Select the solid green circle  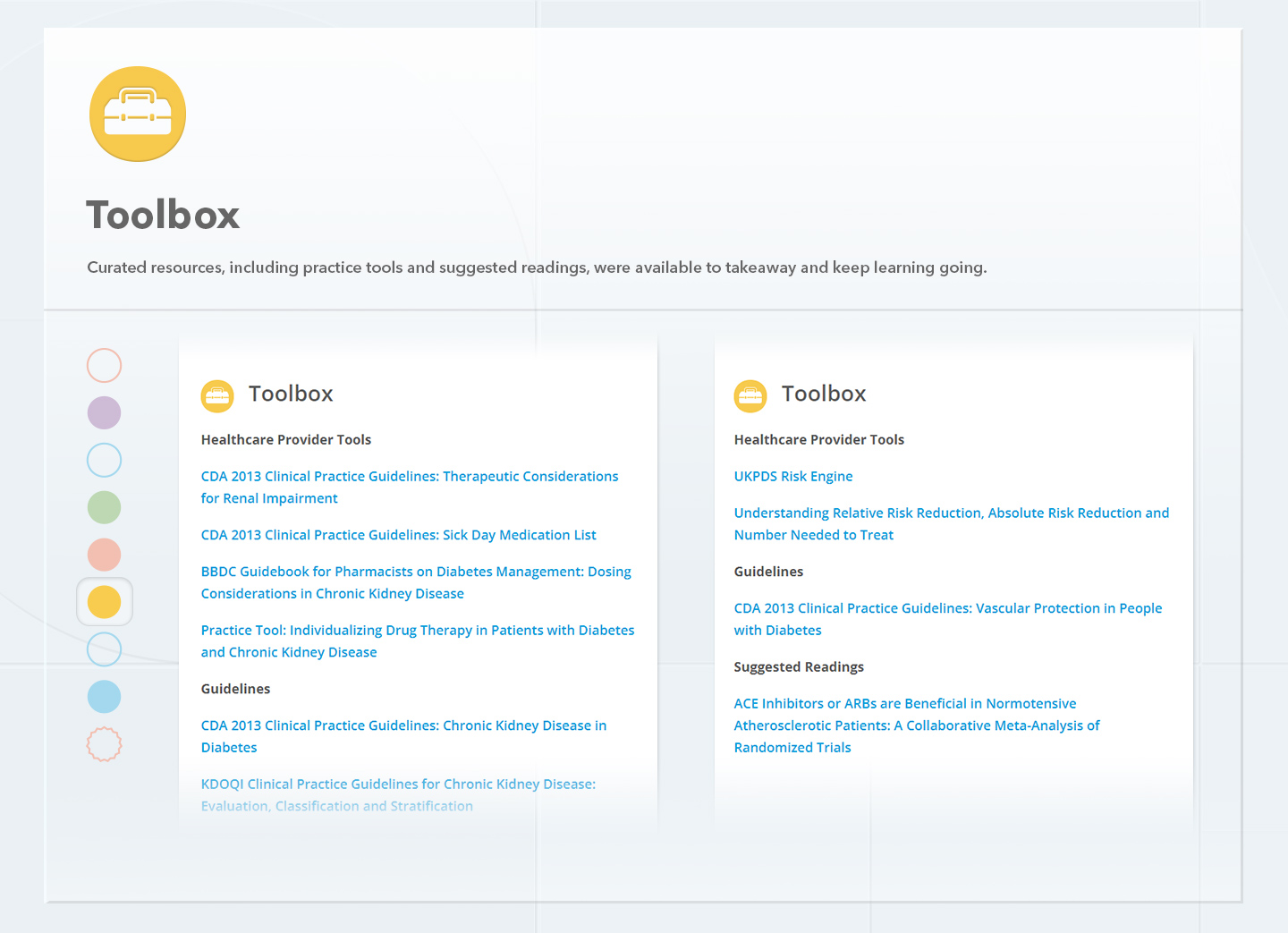point(105,508)
